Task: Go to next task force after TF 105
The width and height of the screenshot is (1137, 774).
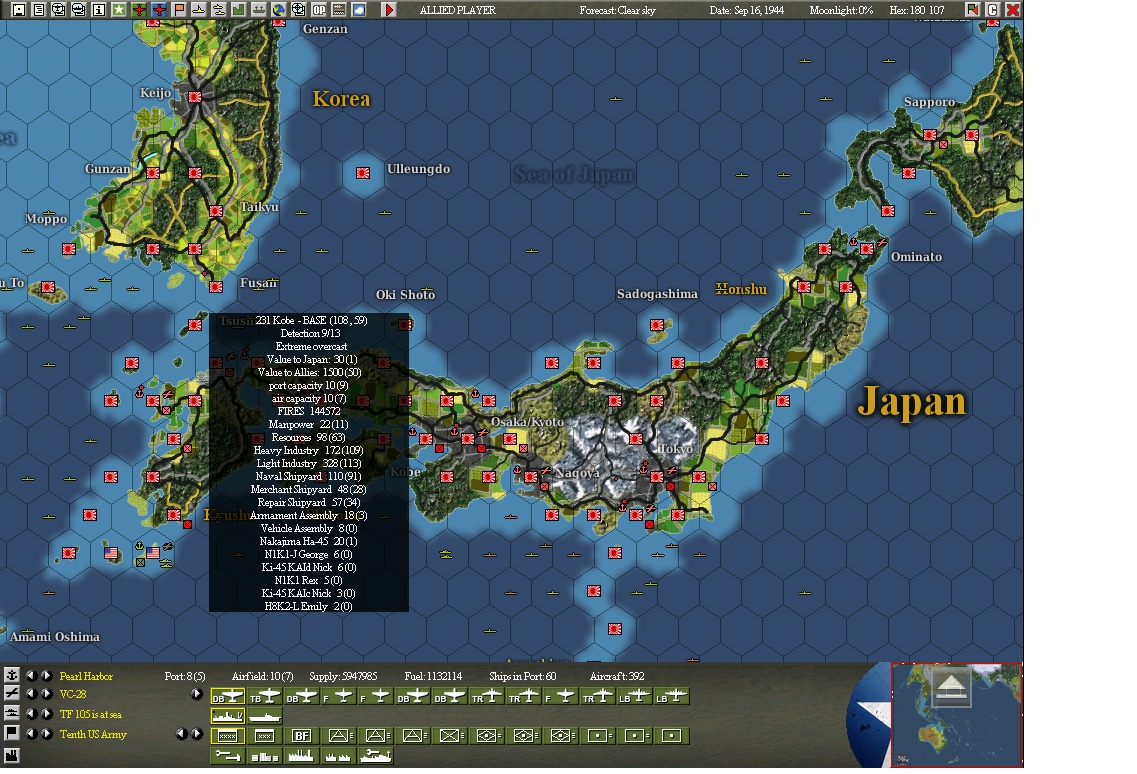Action: [46, 714]
